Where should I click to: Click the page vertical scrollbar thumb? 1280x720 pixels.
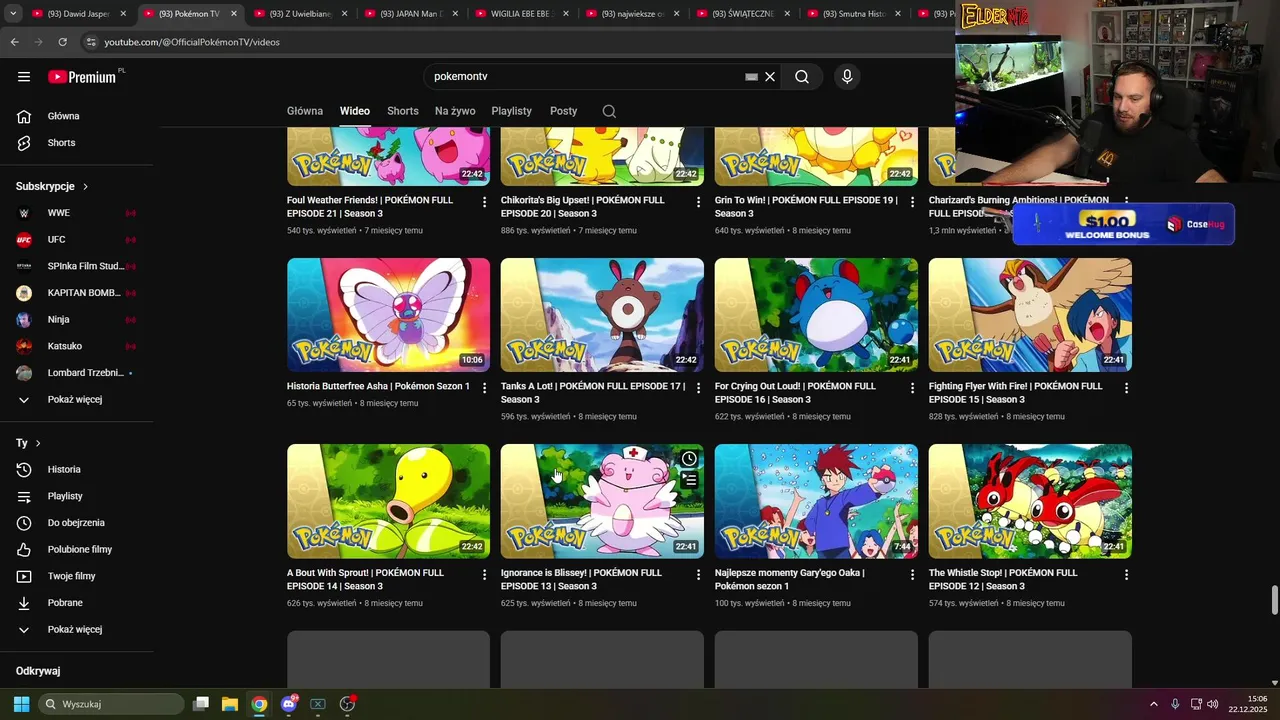click(1274, 601)
